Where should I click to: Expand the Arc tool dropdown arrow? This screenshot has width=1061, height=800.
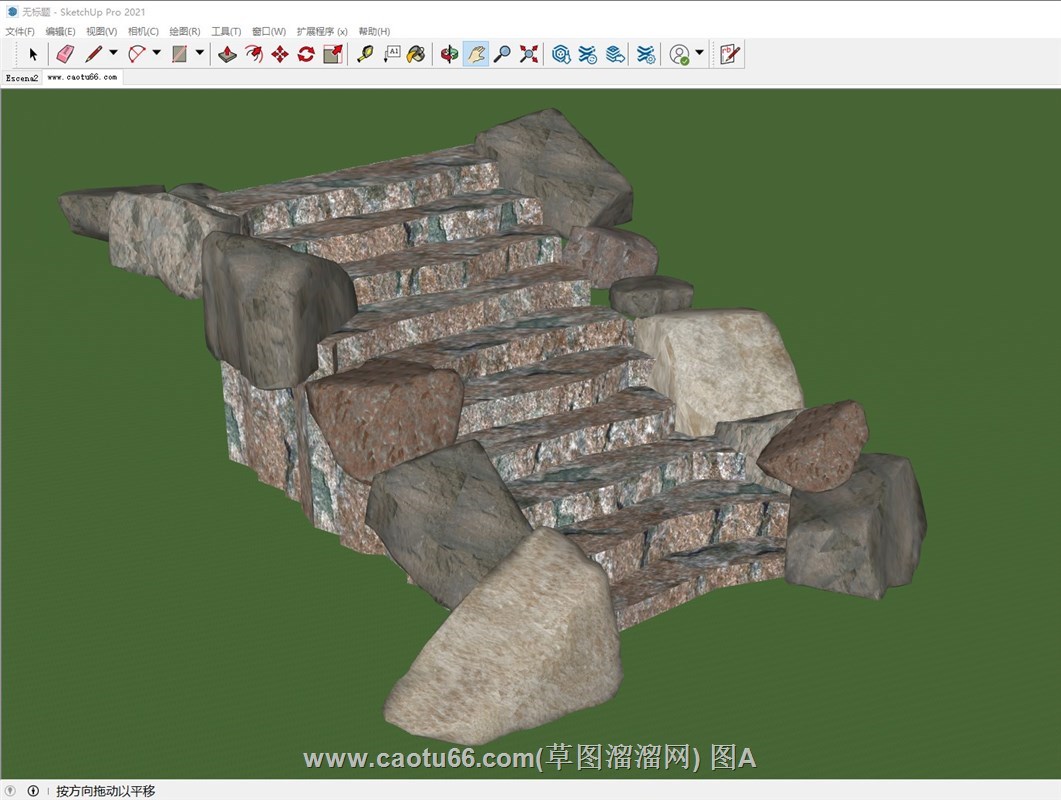156,54
